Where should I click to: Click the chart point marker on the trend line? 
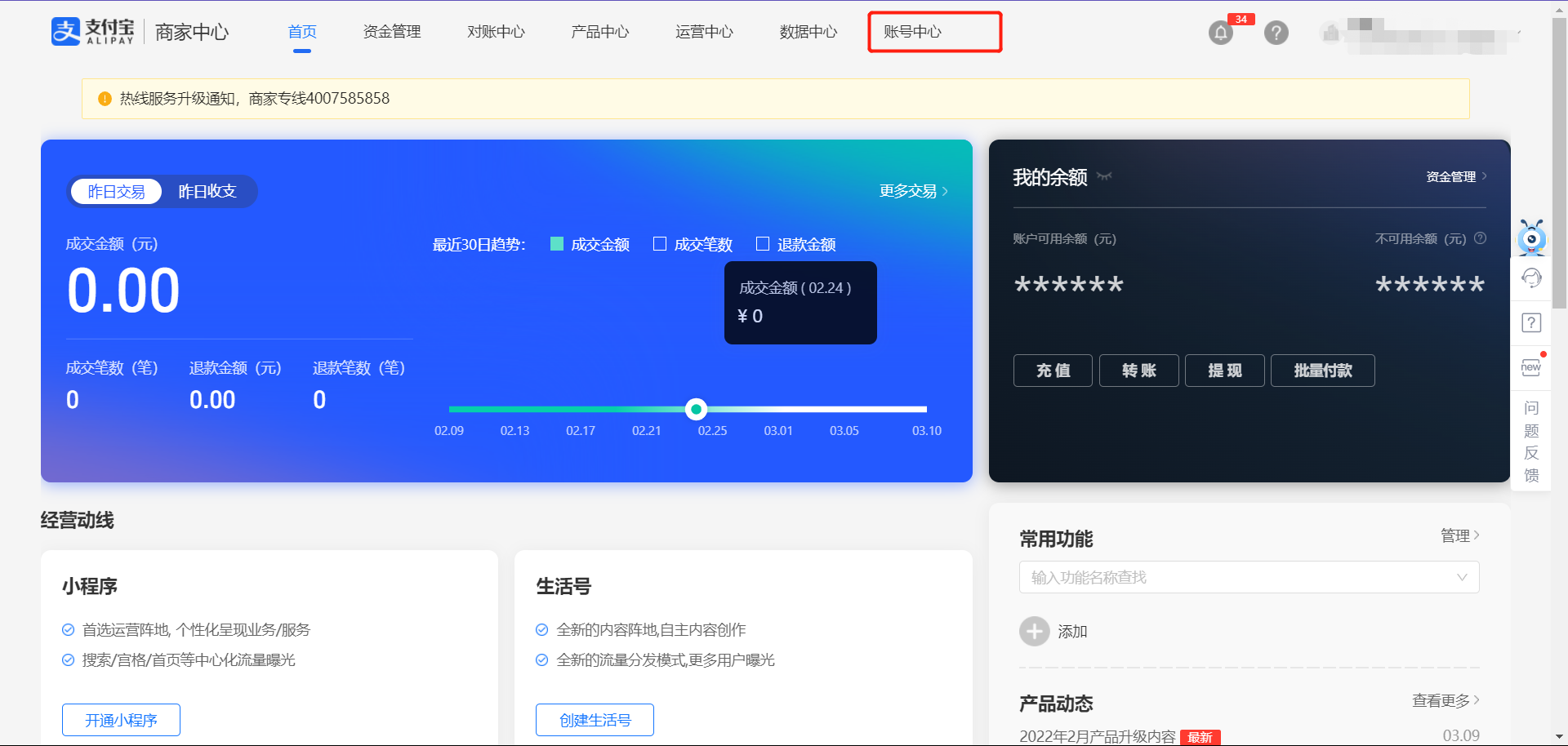click(x=696, y=409)
